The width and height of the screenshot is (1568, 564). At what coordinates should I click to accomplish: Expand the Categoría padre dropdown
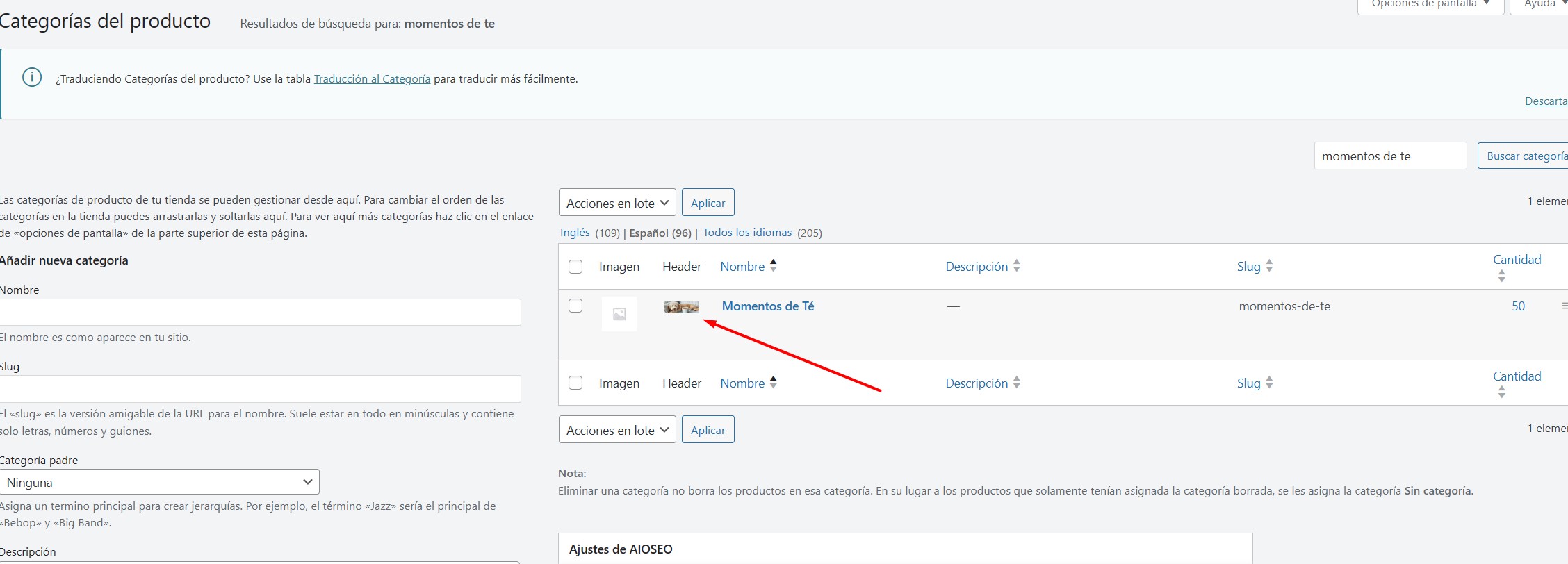[x=159, y=482]
